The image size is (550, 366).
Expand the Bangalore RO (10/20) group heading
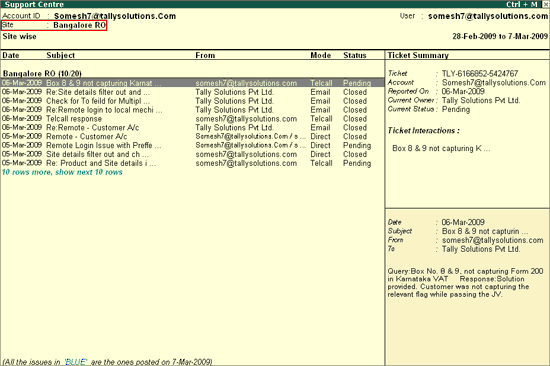point(42,74)
